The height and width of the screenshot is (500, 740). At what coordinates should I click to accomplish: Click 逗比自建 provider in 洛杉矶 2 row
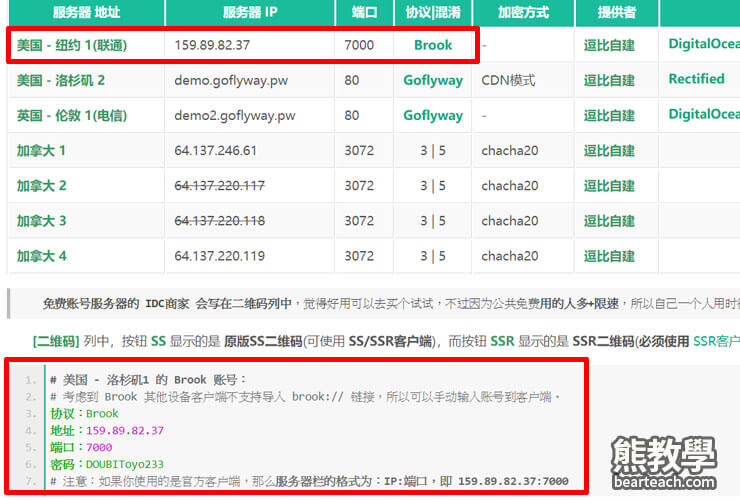[609, 80]
